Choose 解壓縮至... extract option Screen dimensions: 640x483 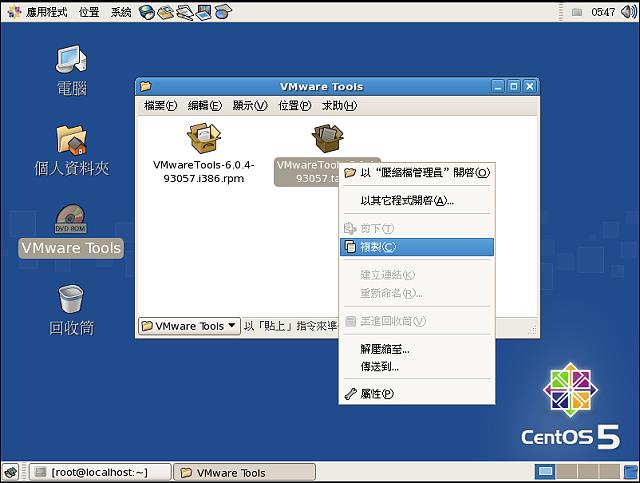[x=417, y=349]
